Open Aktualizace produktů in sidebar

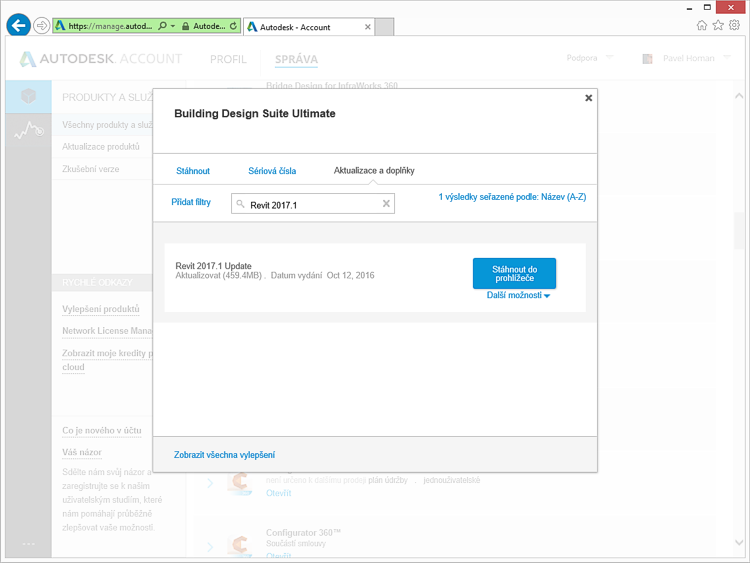click(x=100, y=146)
